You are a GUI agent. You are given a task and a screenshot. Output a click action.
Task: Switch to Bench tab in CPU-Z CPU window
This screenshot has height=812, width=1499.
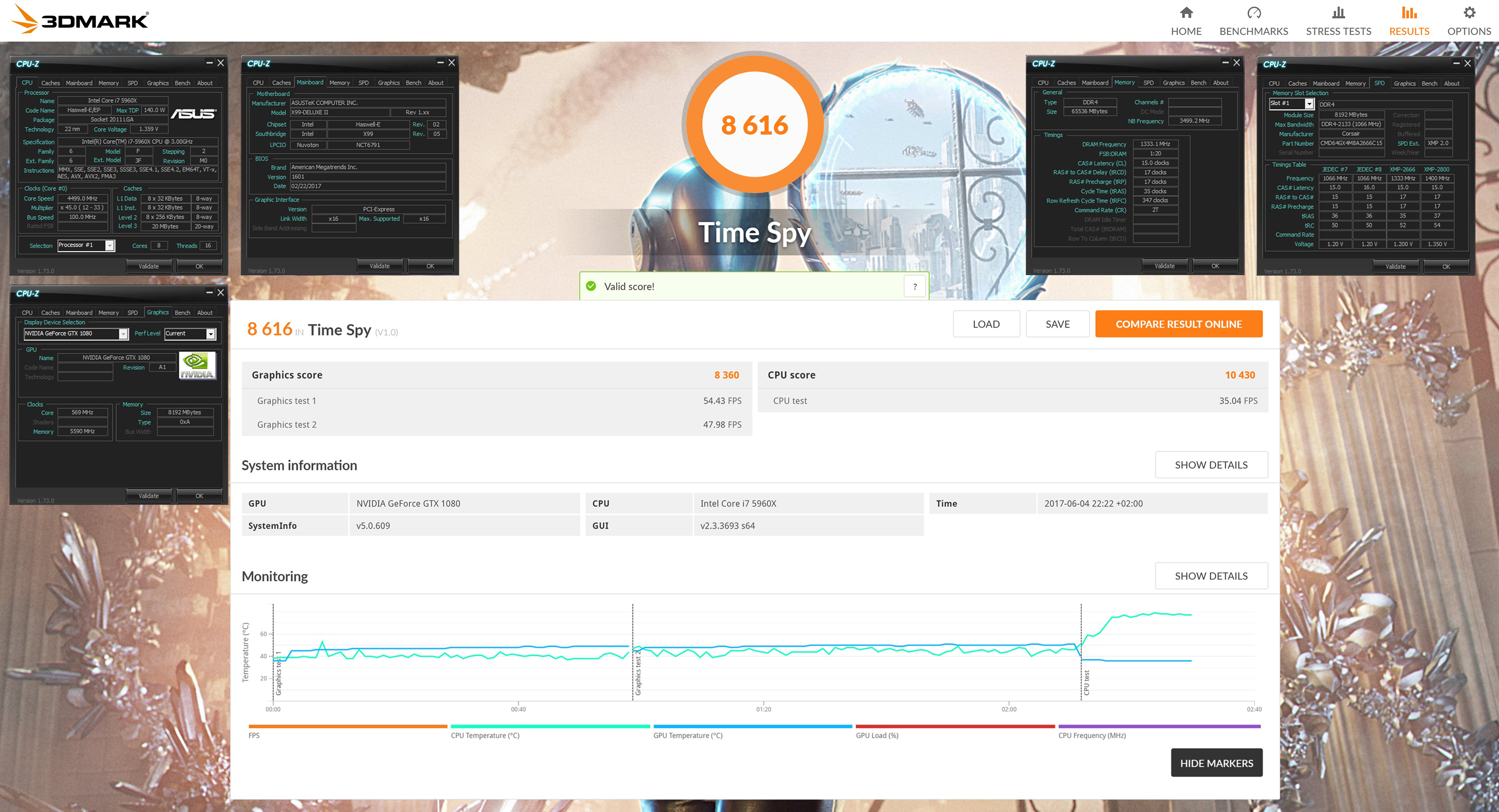(182, 83)
